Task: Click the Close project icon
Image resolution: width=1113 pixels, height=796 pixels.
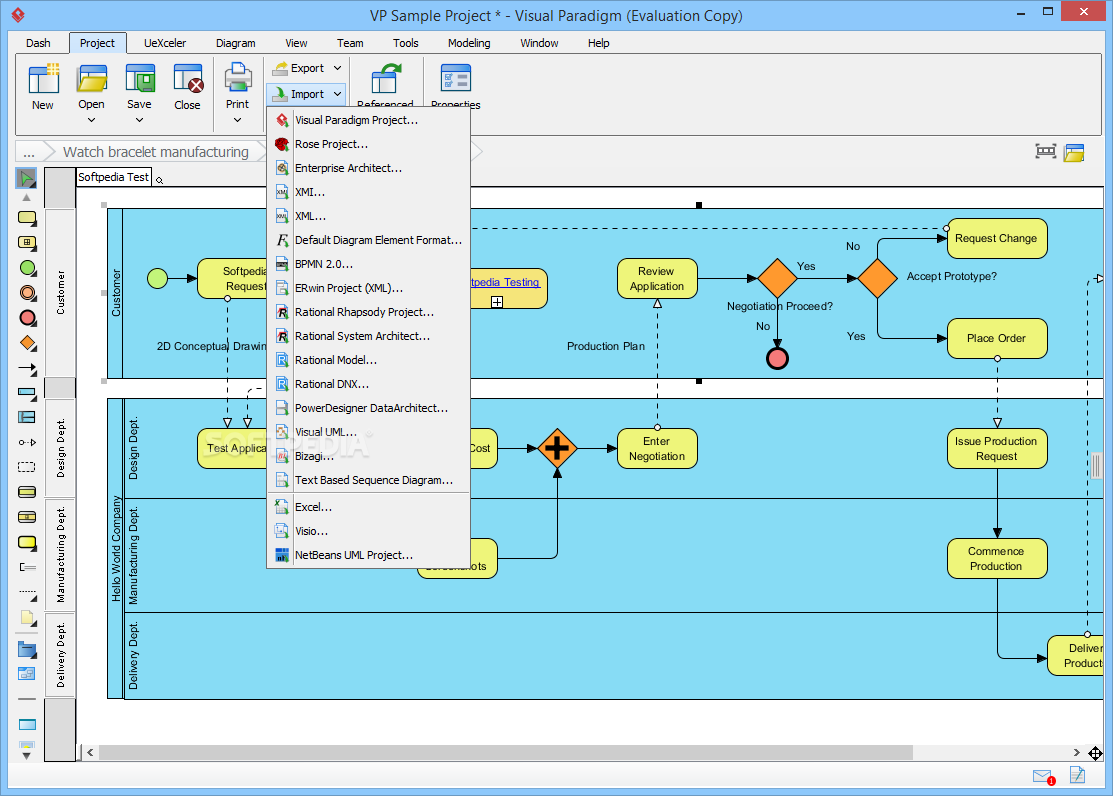Action: 188,78
